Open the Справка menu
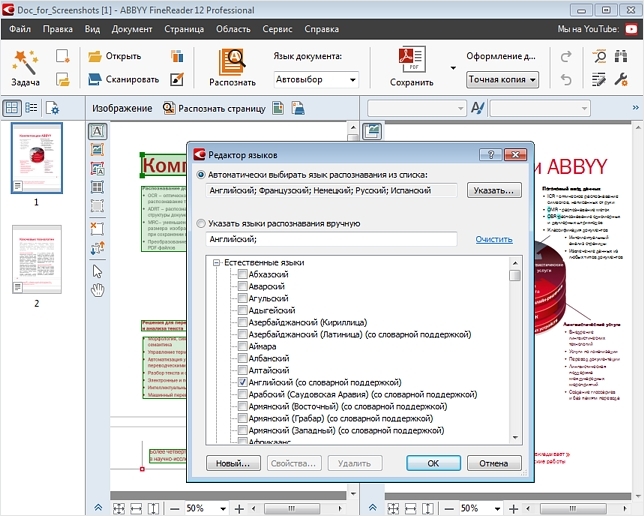Screen dimensions: 644x516 [322, 29]
